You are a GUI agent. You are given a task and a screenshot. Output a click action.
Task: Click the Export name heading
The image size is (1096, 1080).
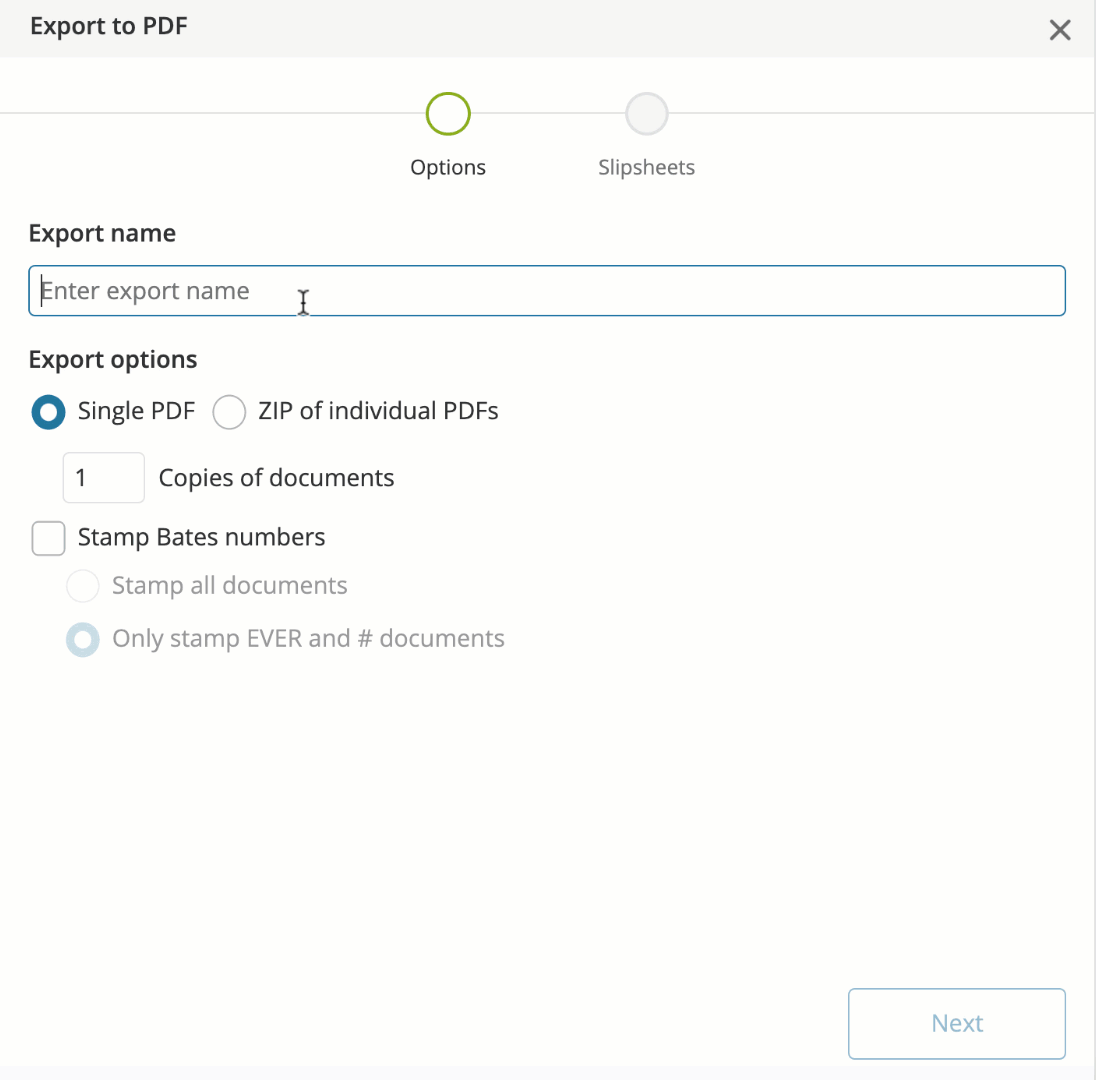point(102,233)
